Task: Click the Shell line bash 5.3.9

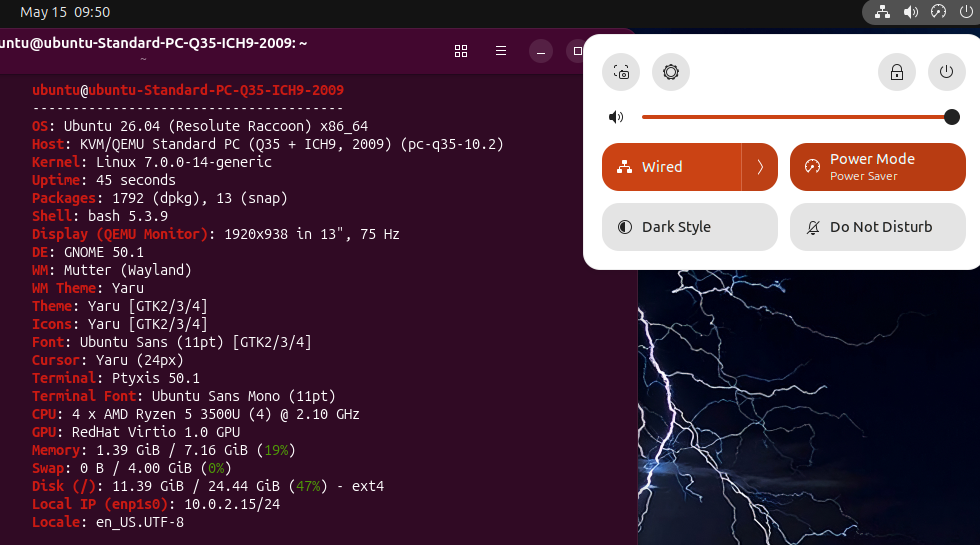Action: 100,216
